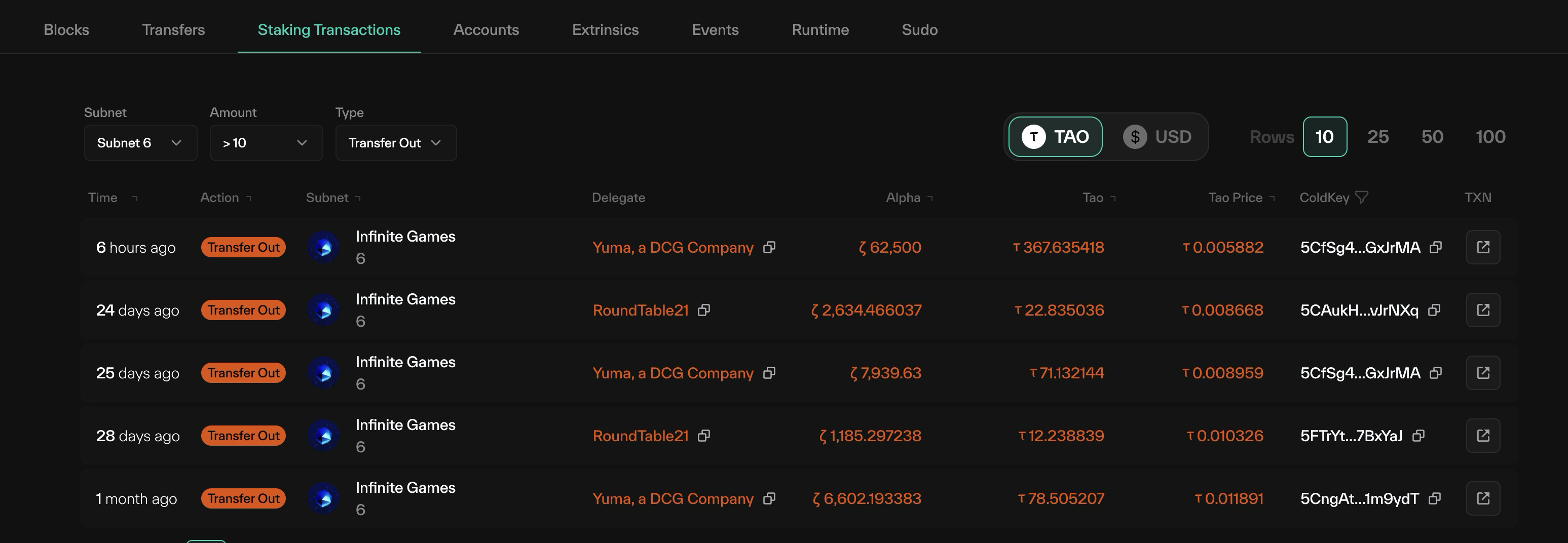Open the transaction link for the 6 hours ago row
The height and width of the screenshot is (543, 1568).
pyautogui.click(x=1483, y=248)
